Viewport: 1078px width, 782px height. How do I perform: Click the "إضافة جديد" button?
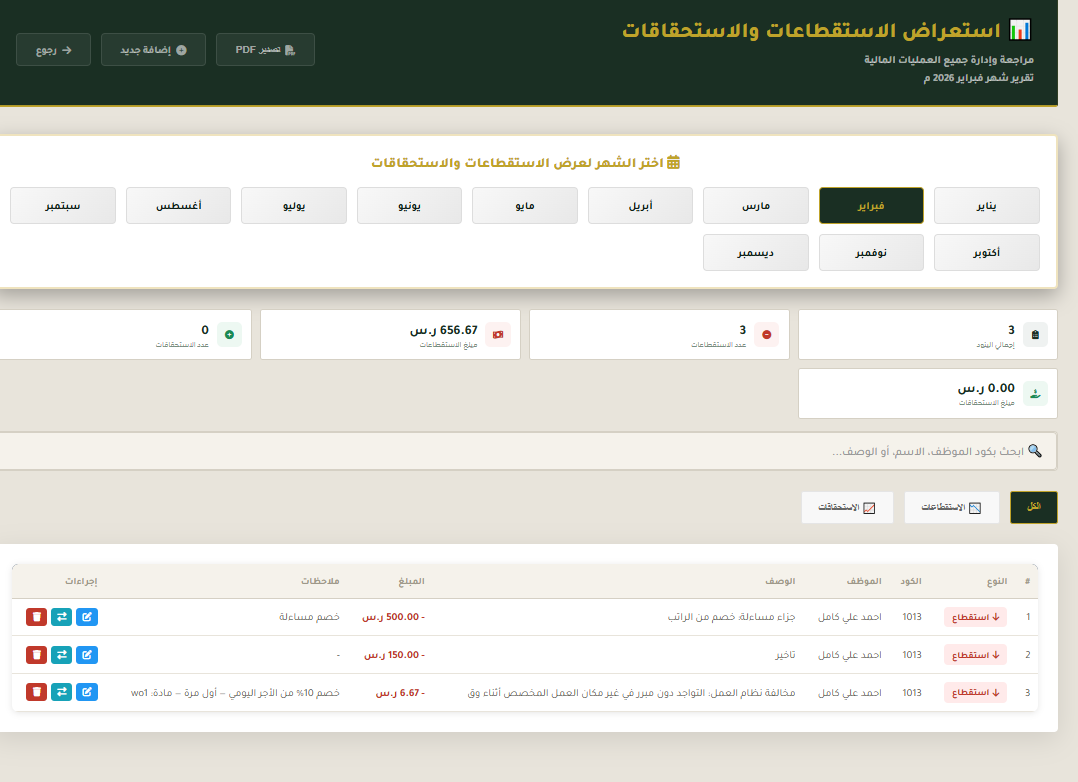[x=153, y=48]
